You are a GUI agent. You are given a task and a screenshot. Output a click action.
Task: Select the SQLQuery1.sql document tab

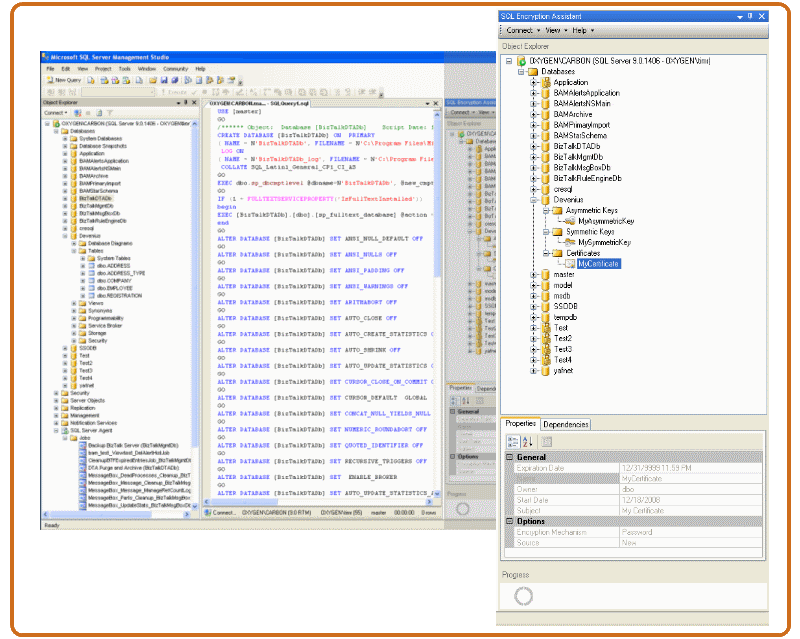tap(259, 103)
